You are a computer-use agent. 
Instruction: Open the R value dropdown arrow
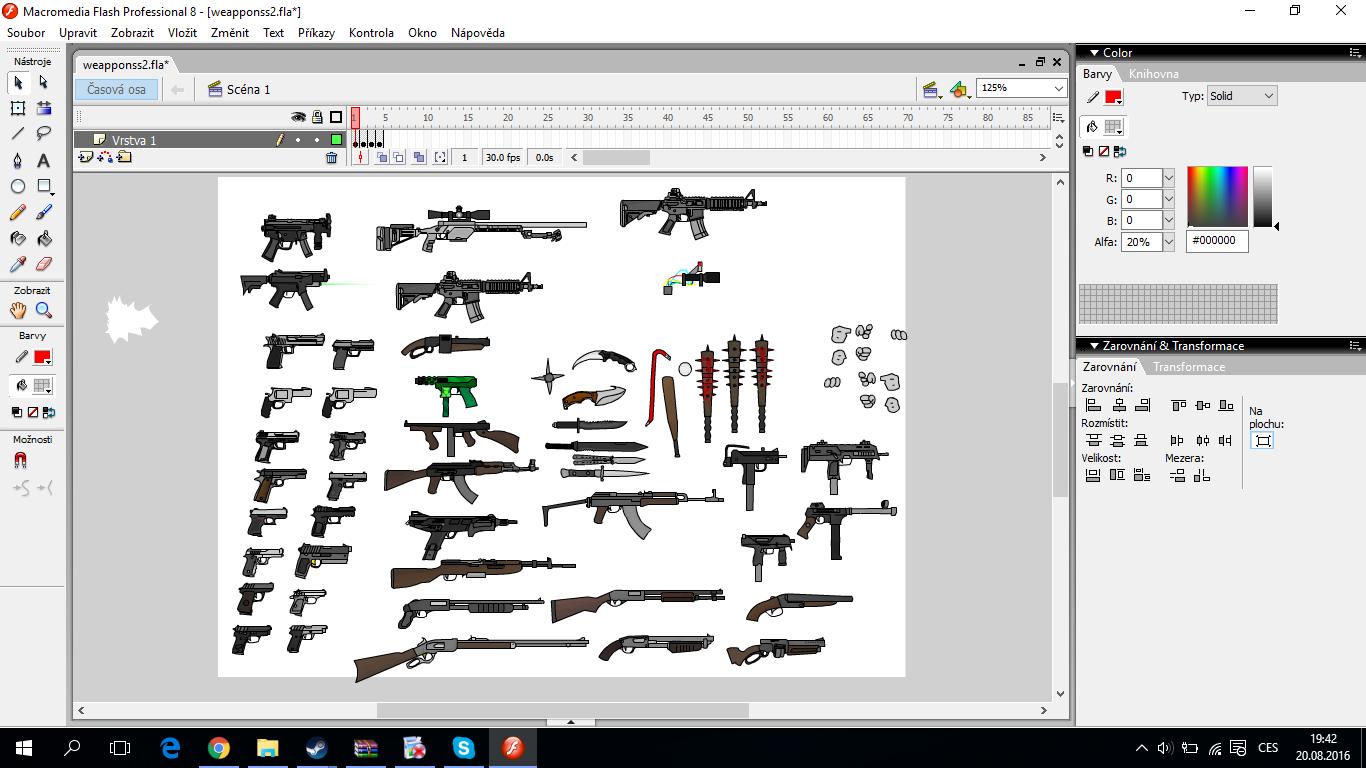(x=1168, y=178)
